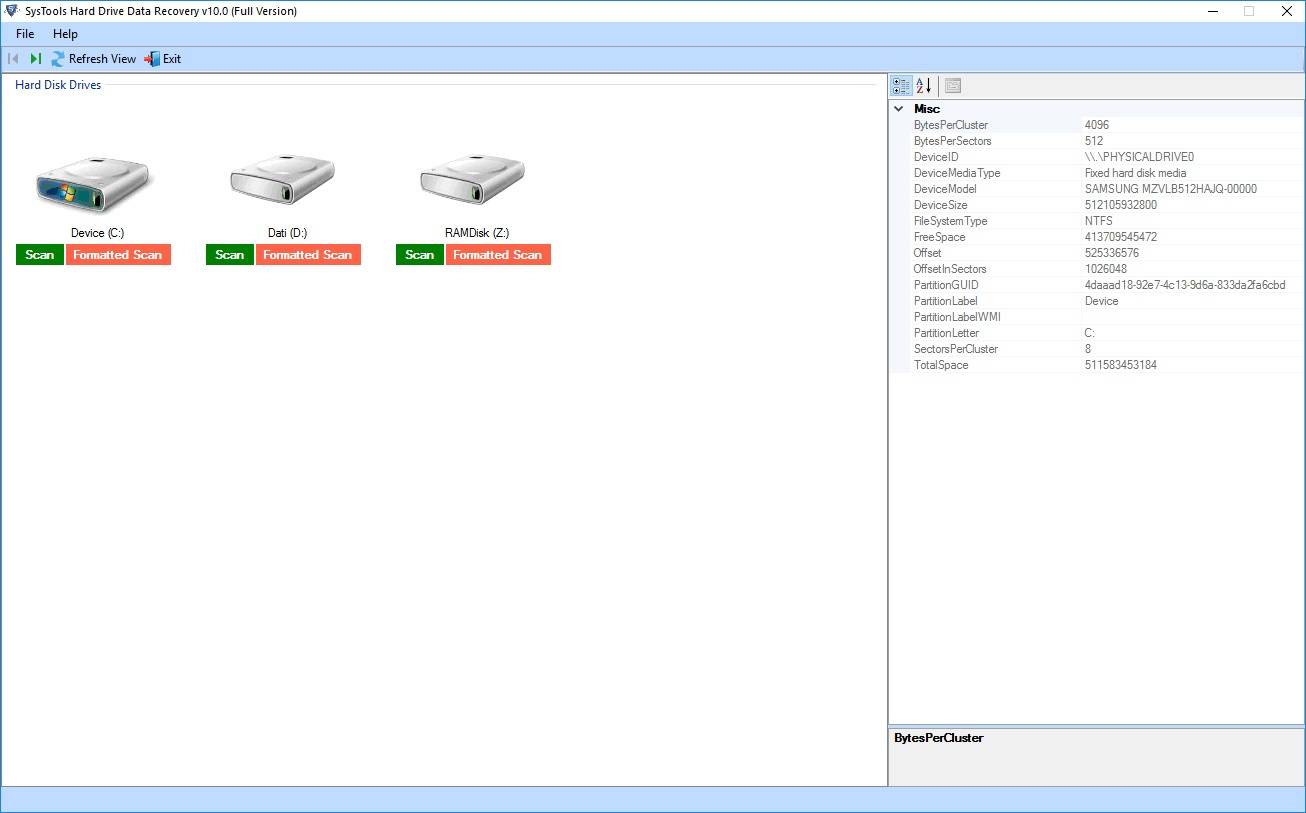Click the Device (C:) drive label
1306x813 pixels.
click(97, 233)
